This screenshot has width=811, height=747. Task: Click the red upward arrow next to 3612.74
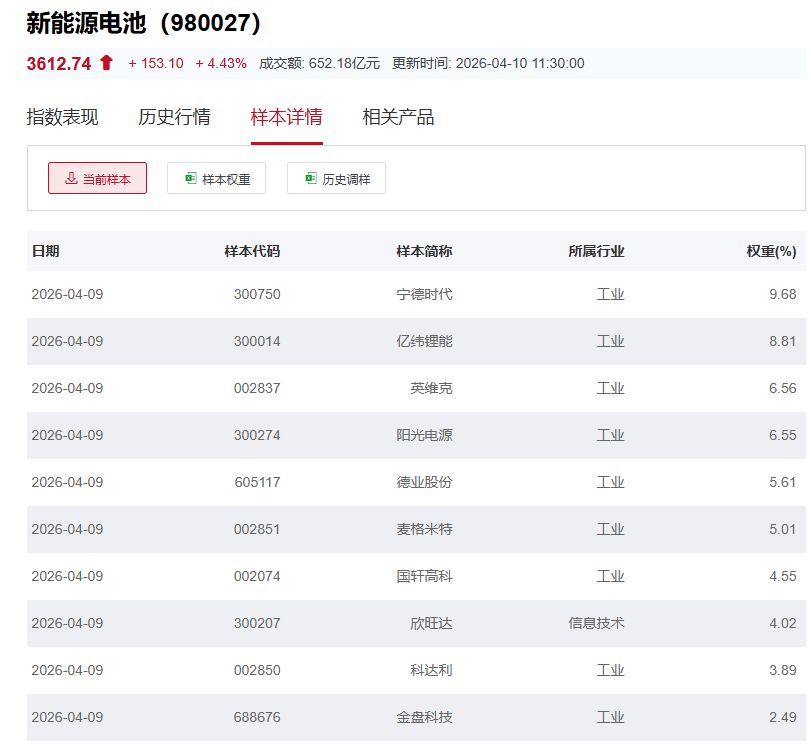click(107, 62)
